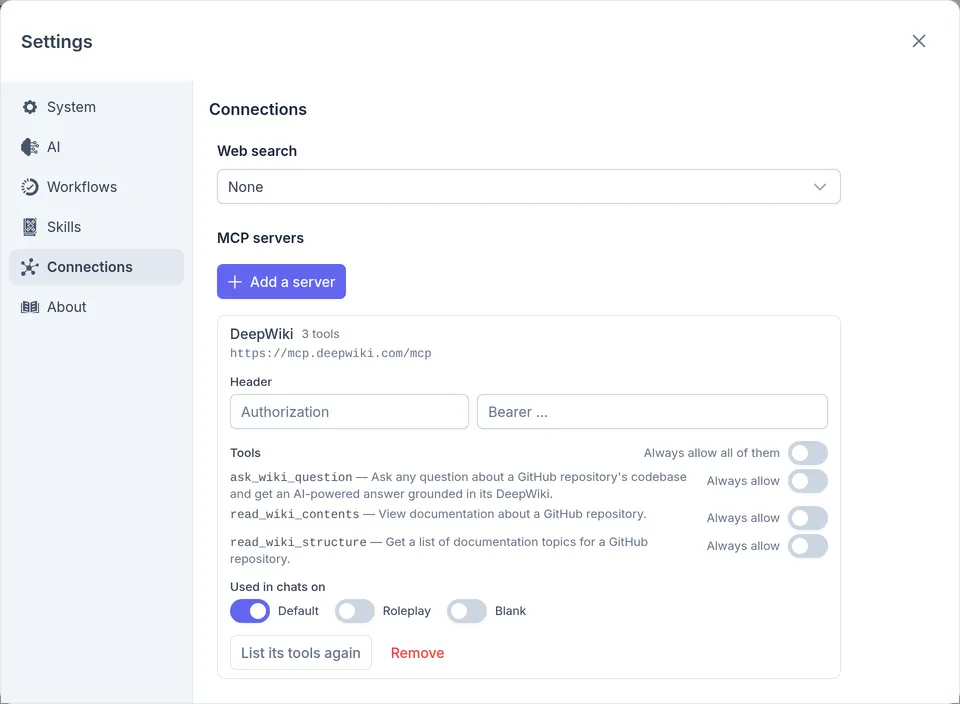This screenshot has width=960, height=704.
Task: Open the AI settings section
Action: [x=96, y=147]
